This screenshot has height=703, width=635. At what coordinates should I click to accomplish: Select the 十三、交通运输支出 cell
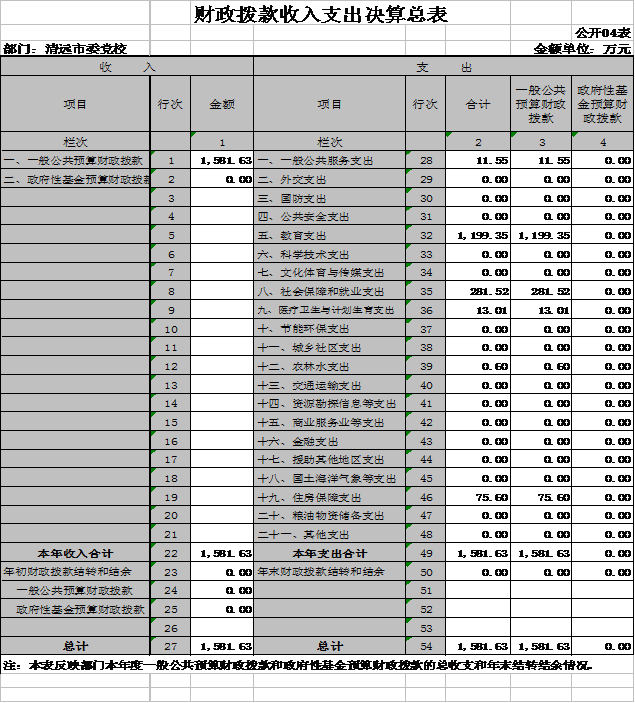point(330,385)
